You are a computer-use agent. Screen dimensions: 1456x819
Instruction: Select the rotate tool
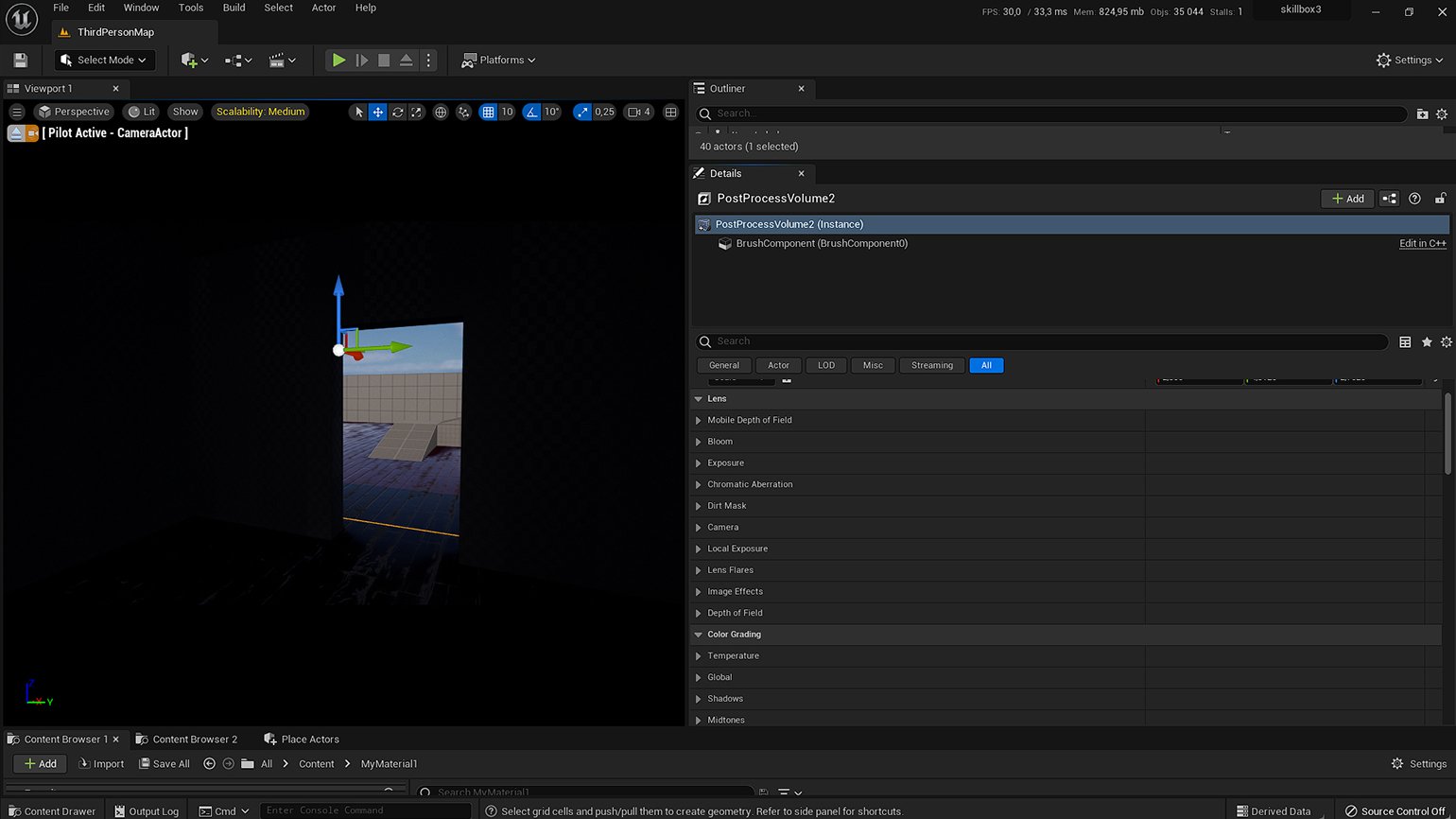coord(398,112)
